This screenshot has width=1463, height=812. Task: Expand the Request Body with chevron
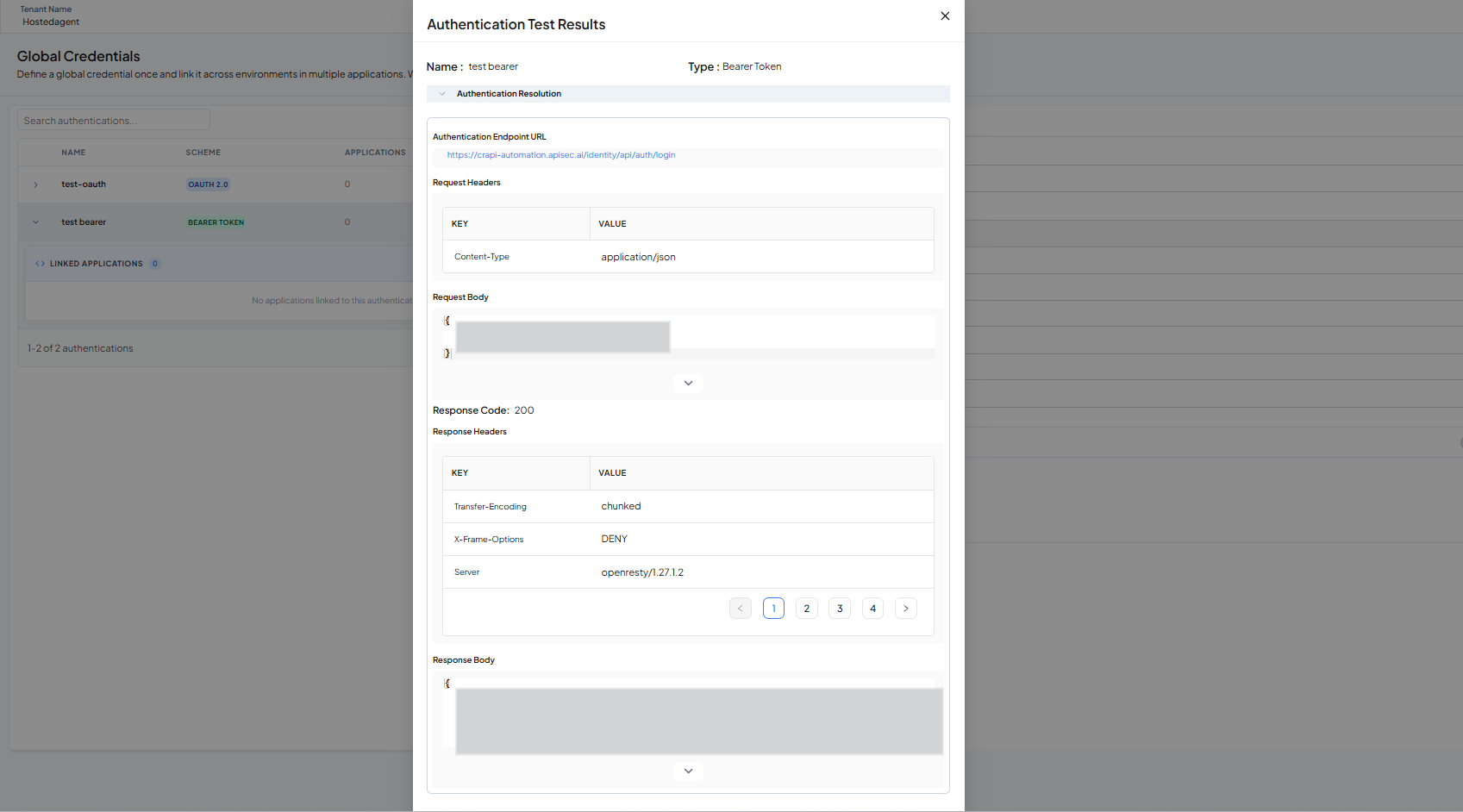point(688,383)
